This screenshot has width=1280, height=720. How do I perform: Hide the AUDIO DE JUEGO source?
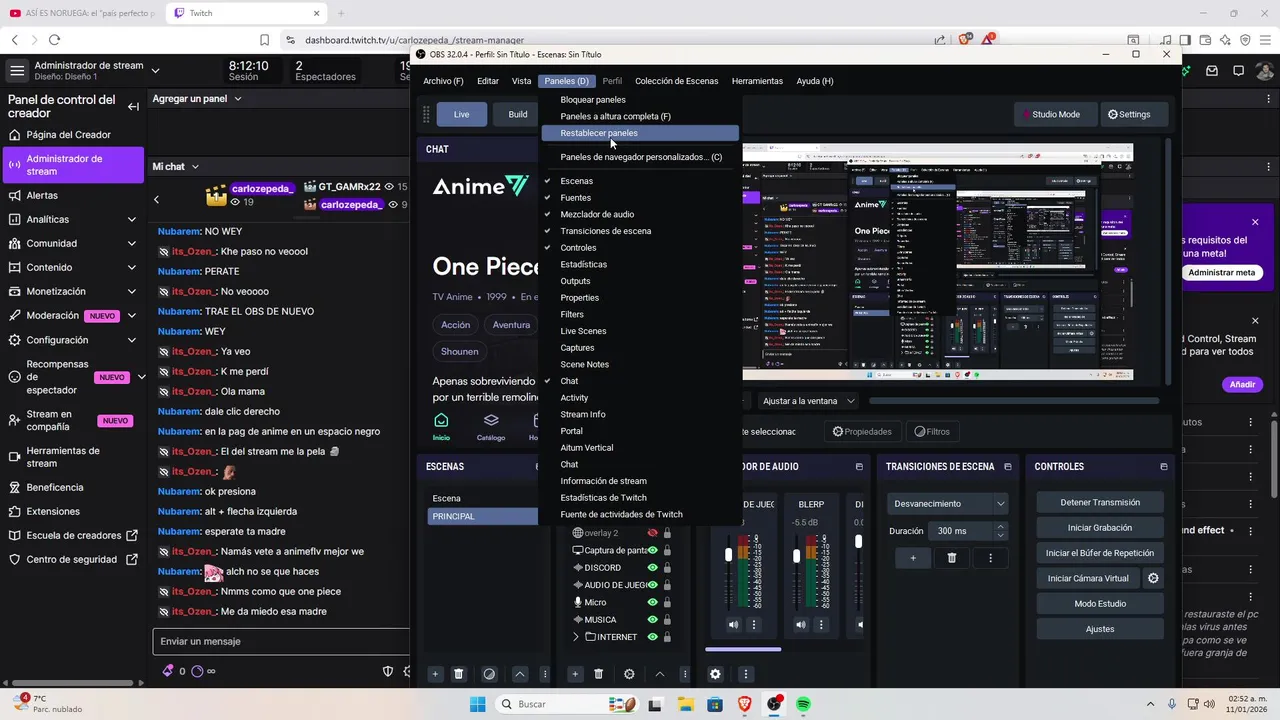[x=652, y=585]
